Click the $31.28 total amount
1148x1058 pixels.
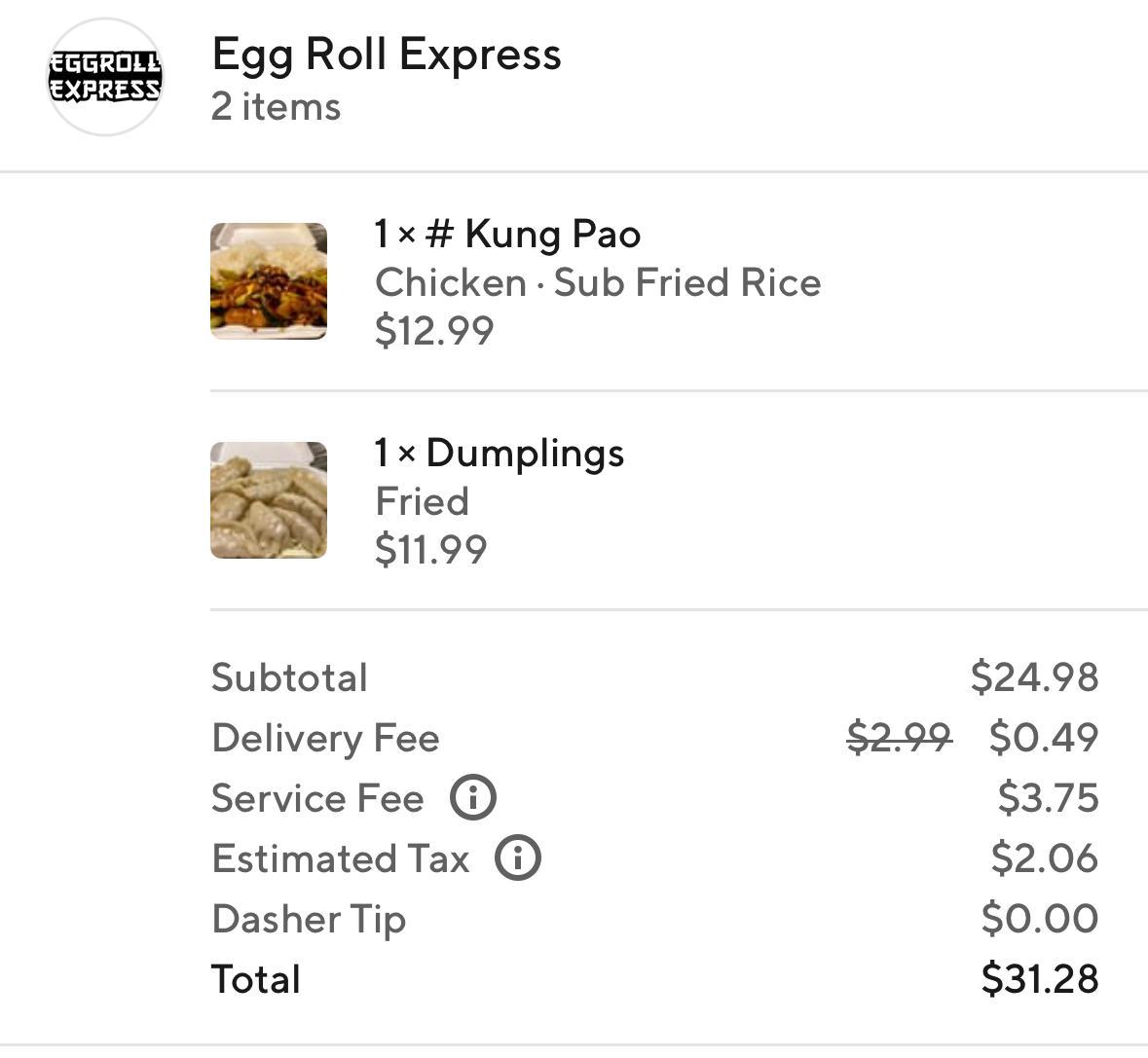1039,979
